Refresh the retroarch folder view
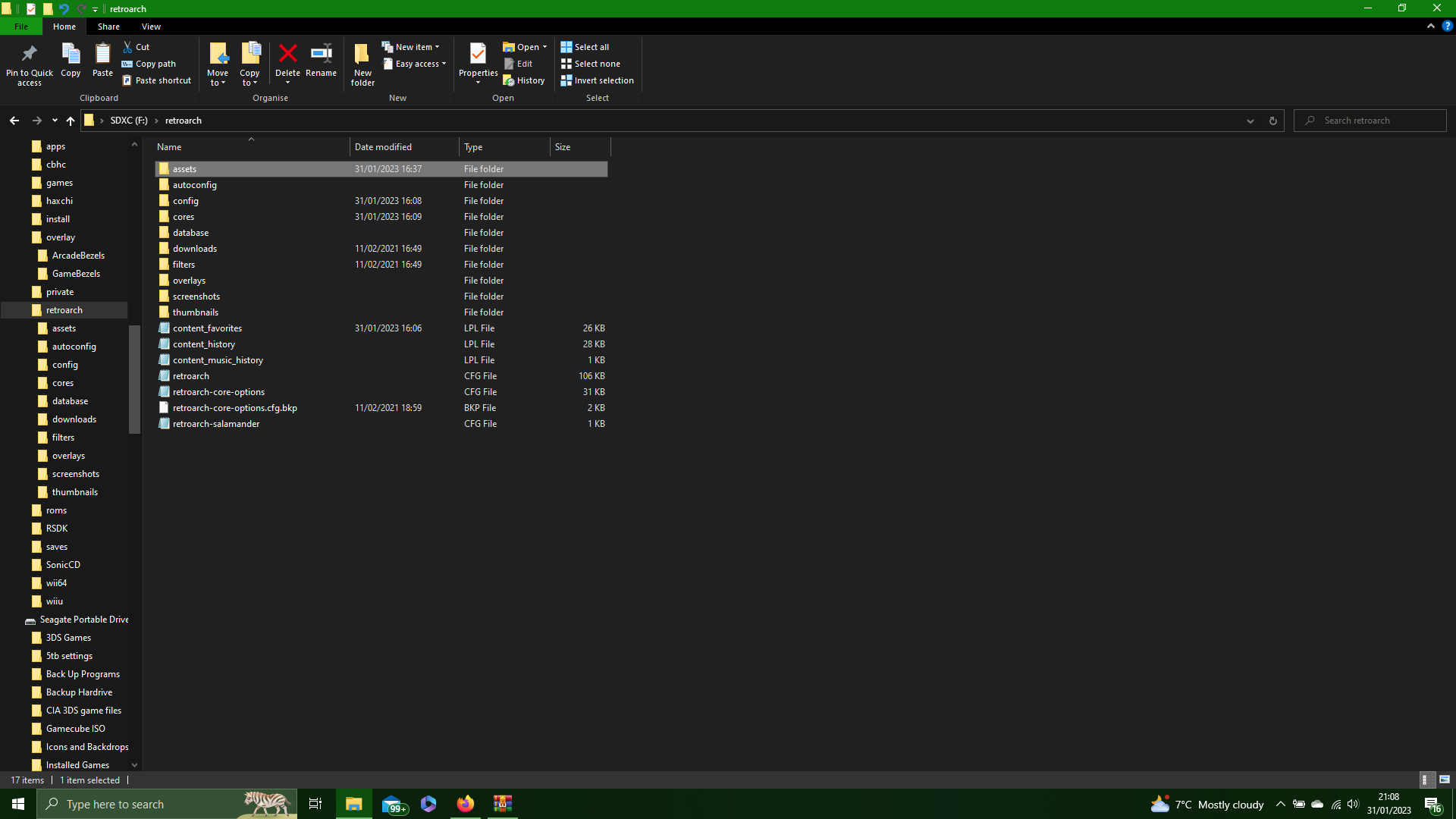The image size is (1456, 819). pyautogui.click(x=1273, y=121)
